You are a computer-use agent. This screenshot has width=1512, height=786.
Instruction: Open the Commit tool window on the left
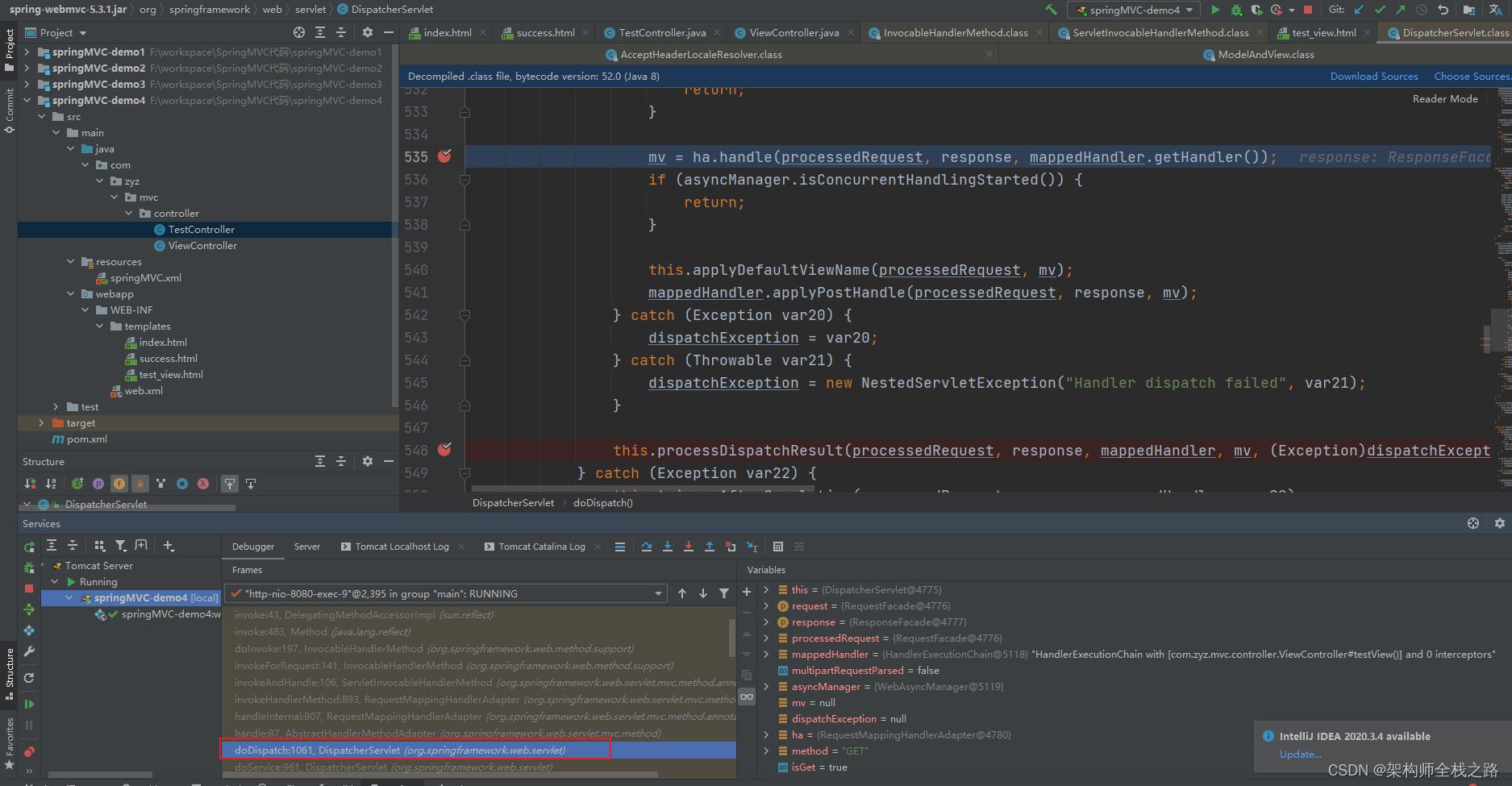(x=9, y=110)
